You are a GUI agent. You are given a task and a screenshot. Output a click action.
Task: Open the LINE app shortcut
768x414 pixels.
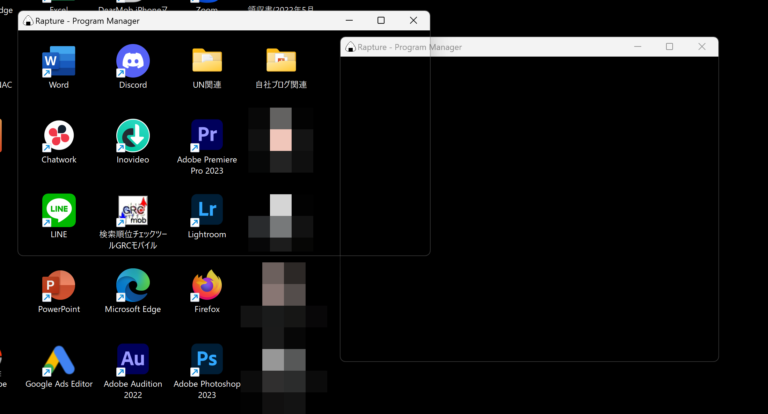pos(59,211)
